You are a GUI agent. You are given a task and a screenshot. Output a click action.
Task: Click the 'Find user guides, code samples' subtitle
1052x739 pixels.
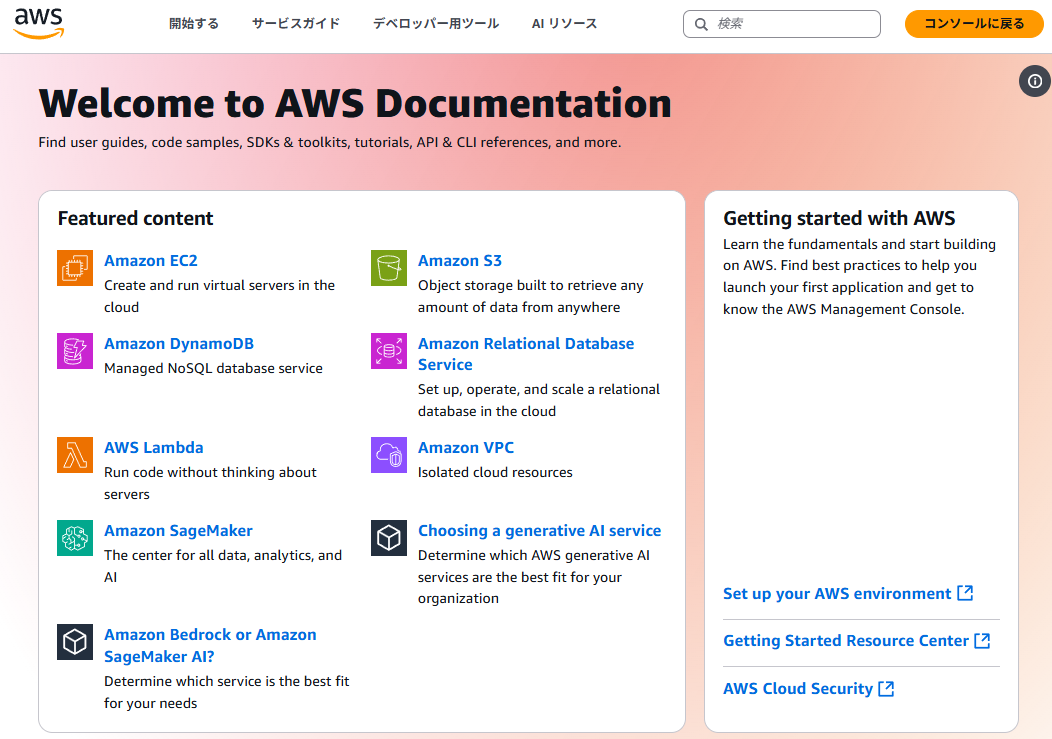point(329,142)
